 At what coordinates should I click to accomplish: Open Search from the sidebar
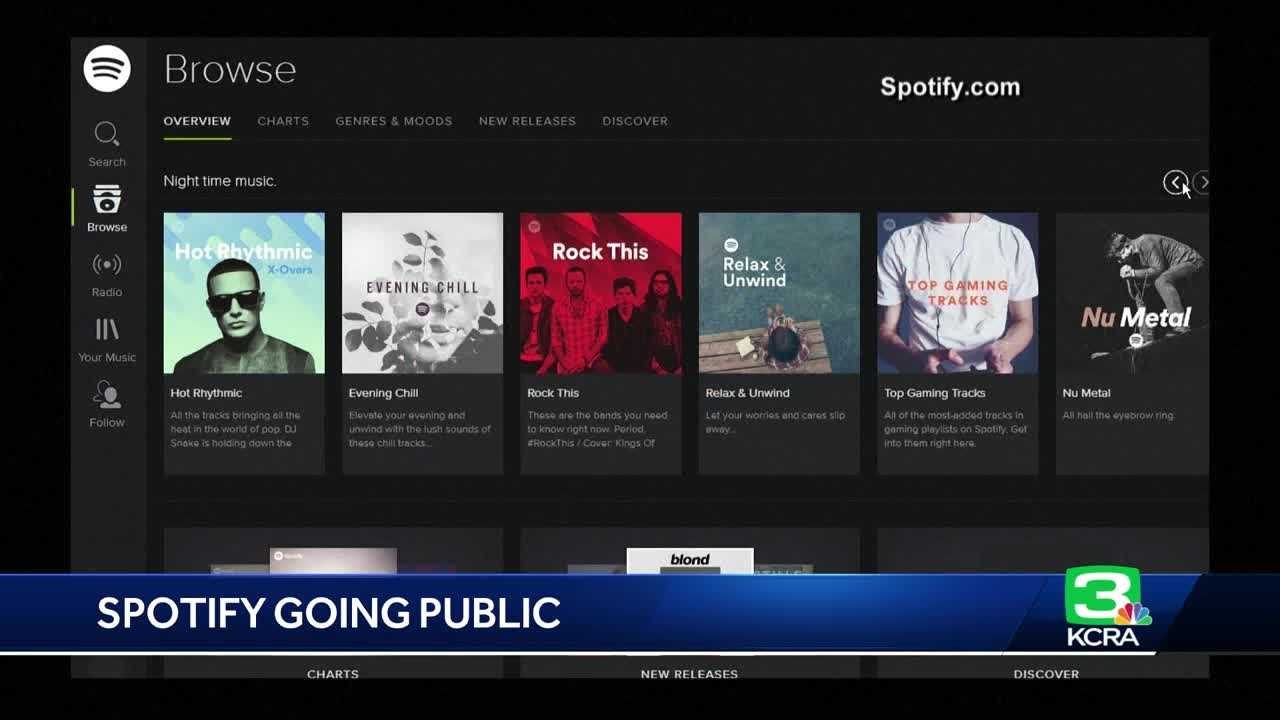[x=107, y=144]
